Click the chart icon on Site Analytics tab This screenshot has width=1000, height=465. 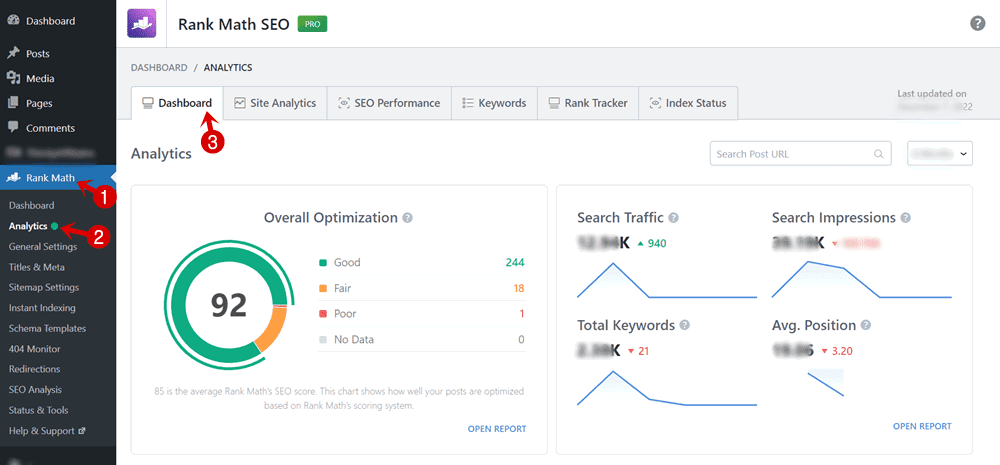[x=240, y=103]
